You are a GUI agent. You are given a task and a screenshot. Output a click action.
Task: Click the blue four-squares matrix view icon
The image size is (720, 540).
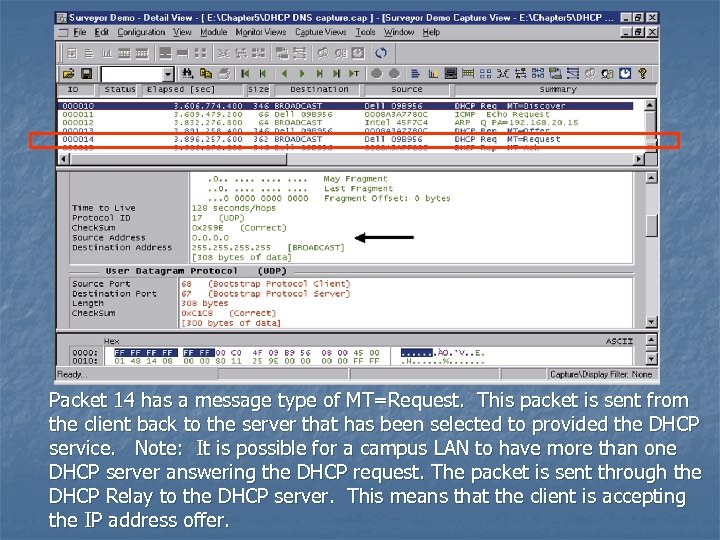pos(485,73)
